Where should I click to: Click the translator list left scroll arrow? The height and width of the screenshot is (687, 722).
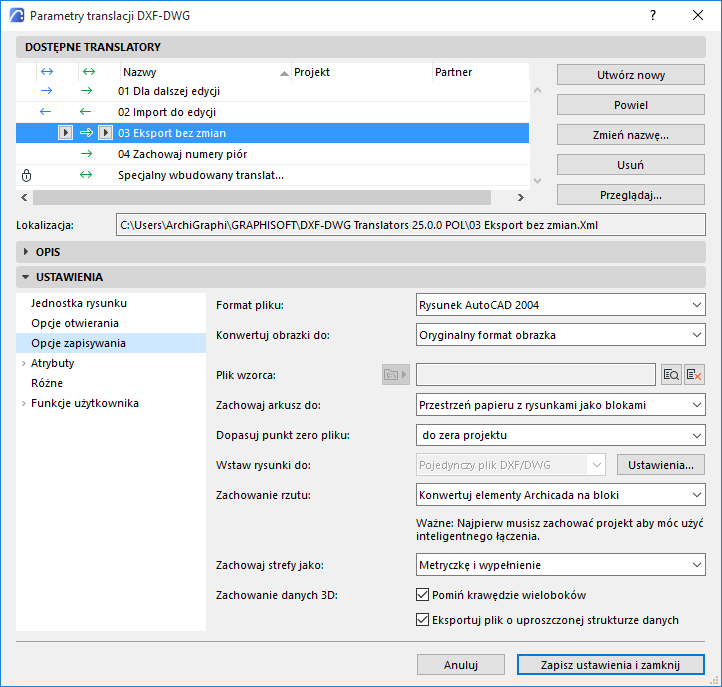pos(24,198)
